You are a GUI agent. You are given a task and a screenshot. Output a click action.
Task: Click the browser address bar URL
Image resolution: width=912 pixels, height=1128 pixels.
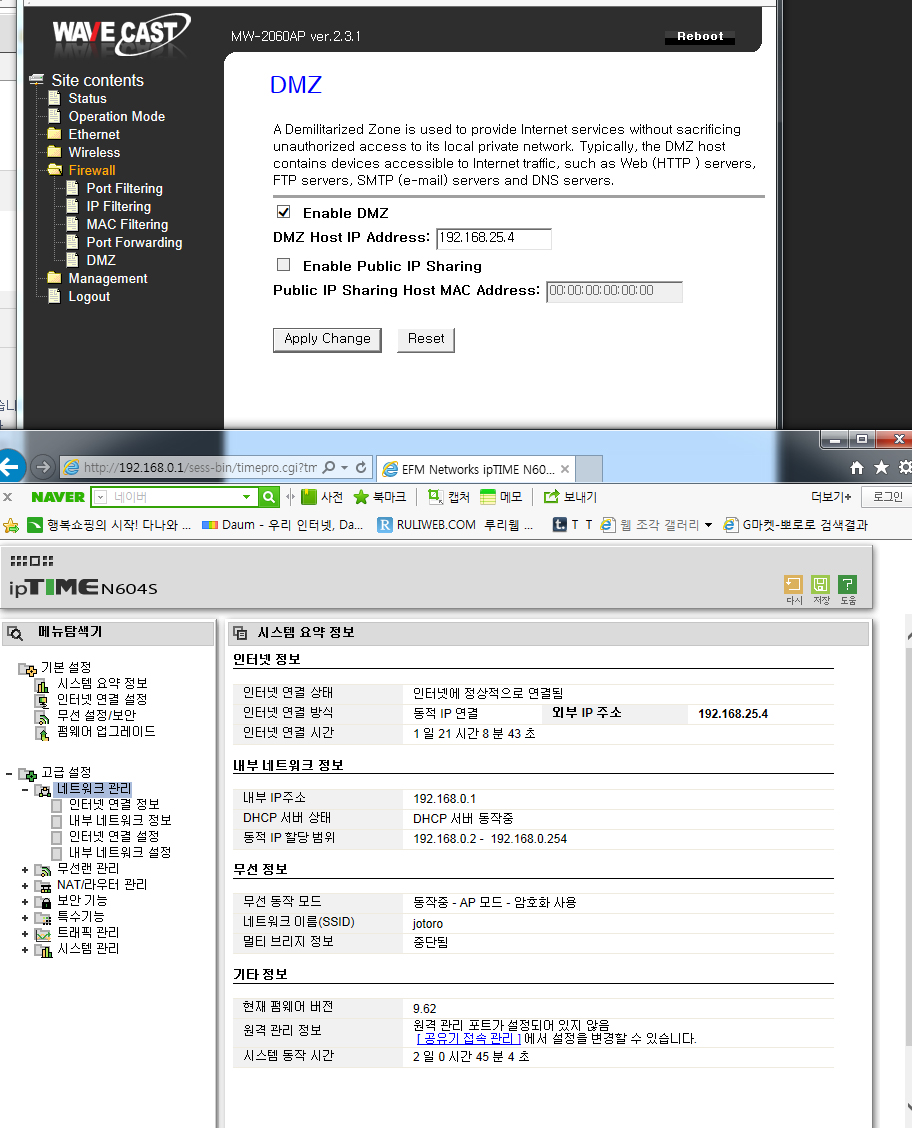click(200, 468)
